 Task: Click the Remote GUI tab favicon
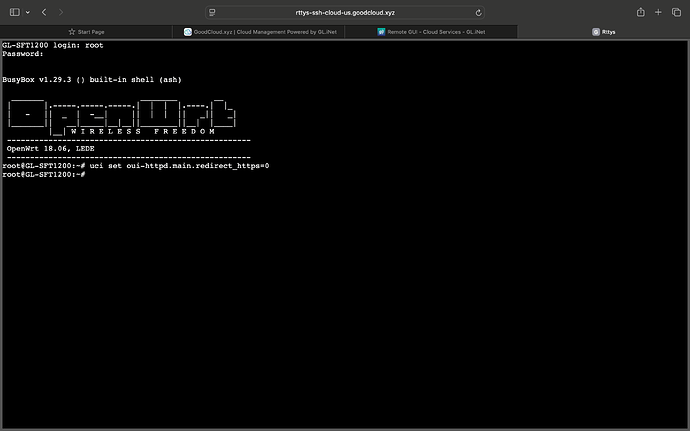pyautogui.click(x=381, y=32)
